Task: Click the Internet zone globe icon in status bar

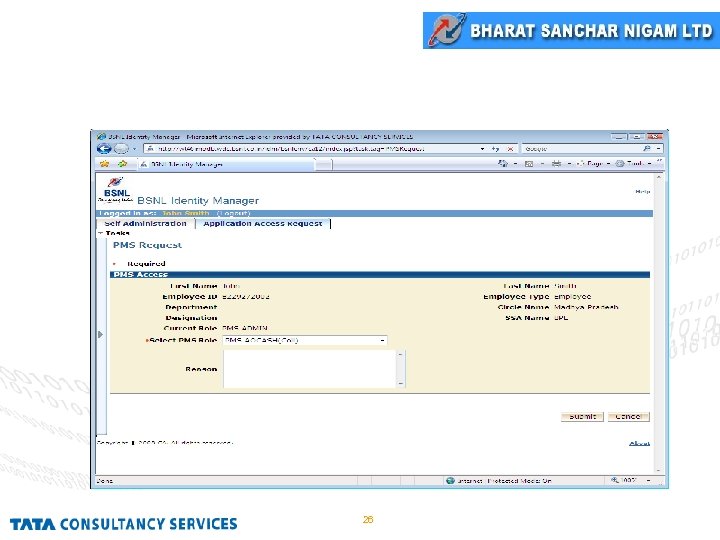Action: coord(450,481)
